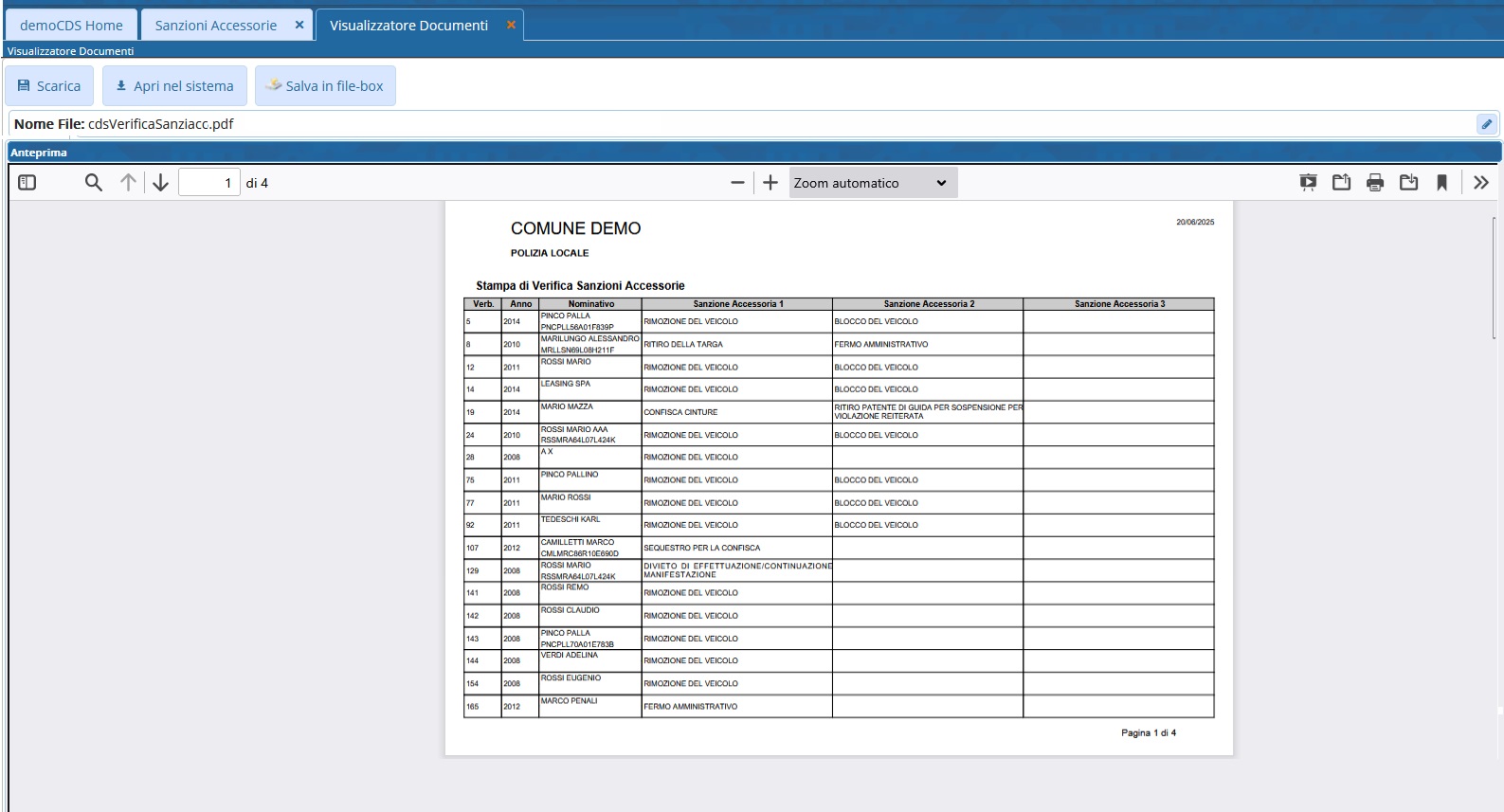
Task: Go to next page arrow
Action: point(160,183)
